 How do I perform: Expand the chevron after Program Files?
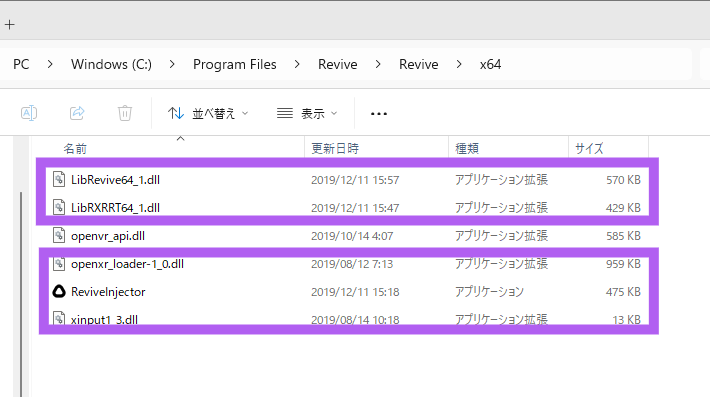(x=297, y=64)
